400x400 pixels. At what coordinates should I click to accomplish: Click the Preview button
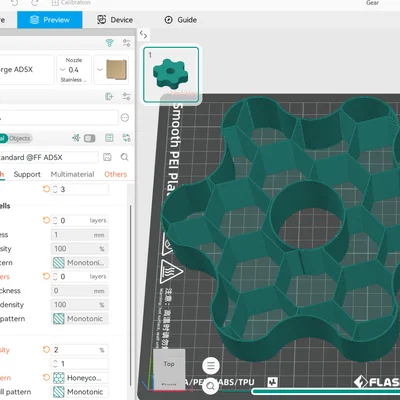50,20
